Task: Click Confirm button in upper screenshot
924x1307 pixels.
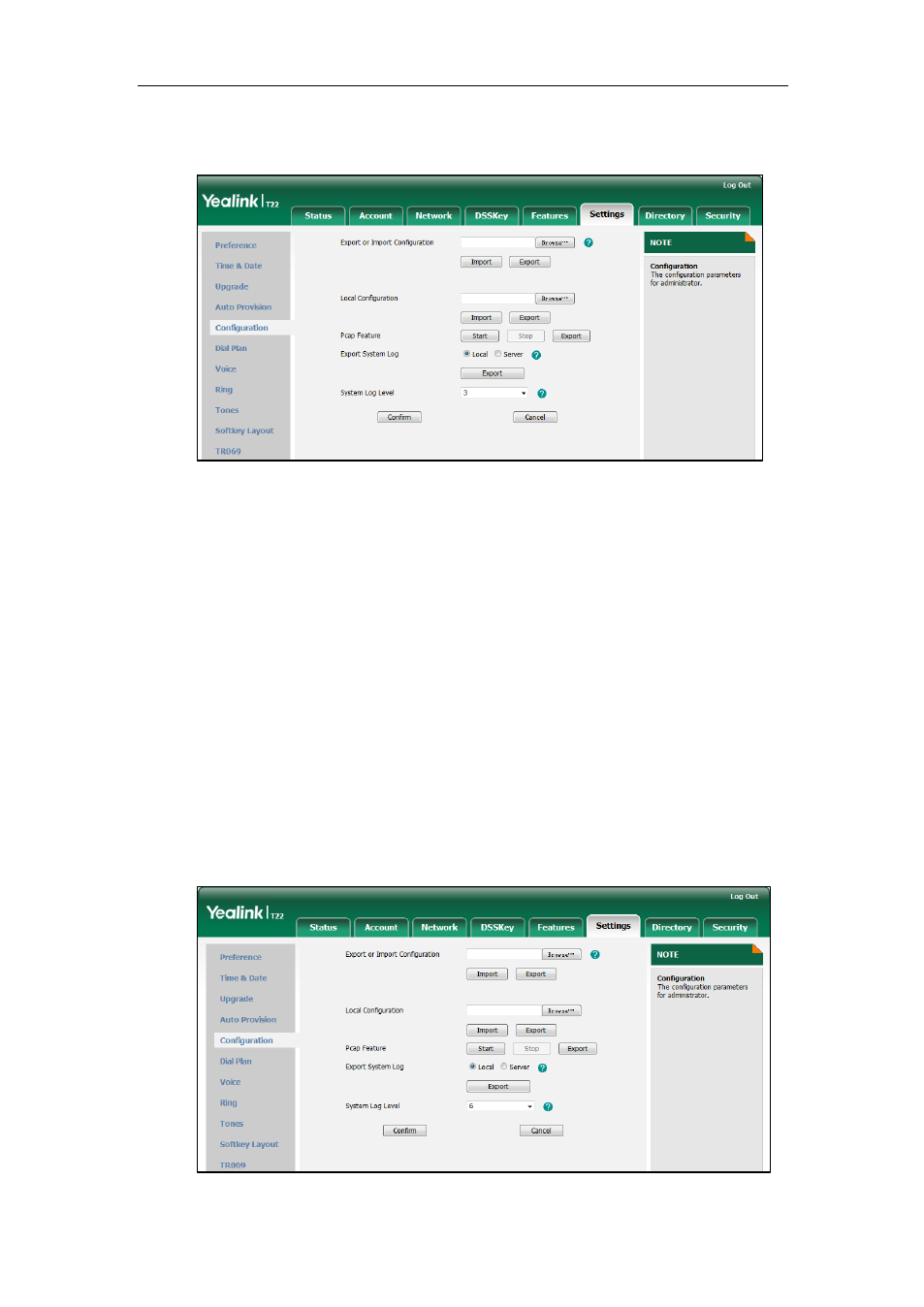Action: (x=399, y=418)
